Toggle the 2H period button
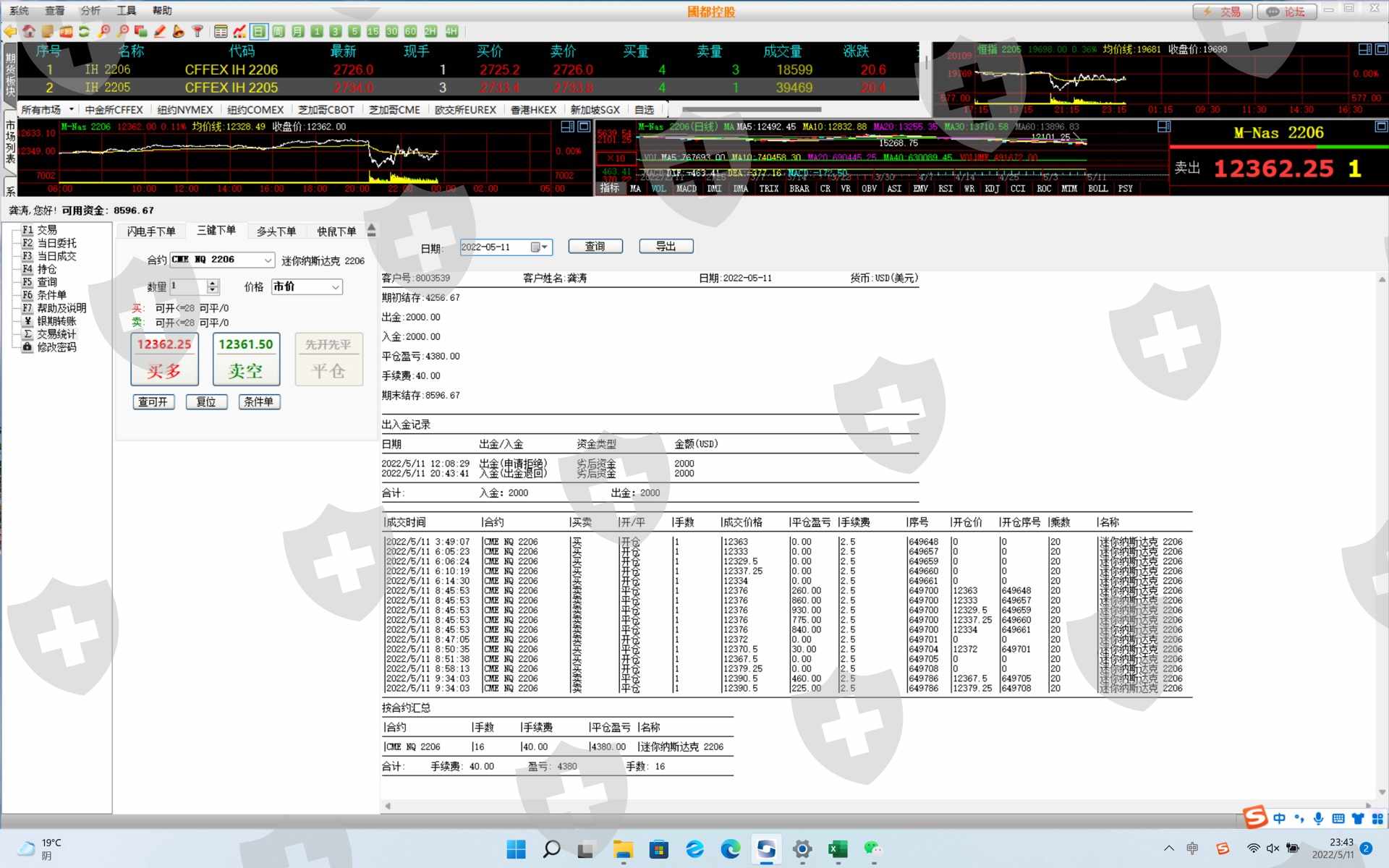1389x868 pixels. [430, 31]
